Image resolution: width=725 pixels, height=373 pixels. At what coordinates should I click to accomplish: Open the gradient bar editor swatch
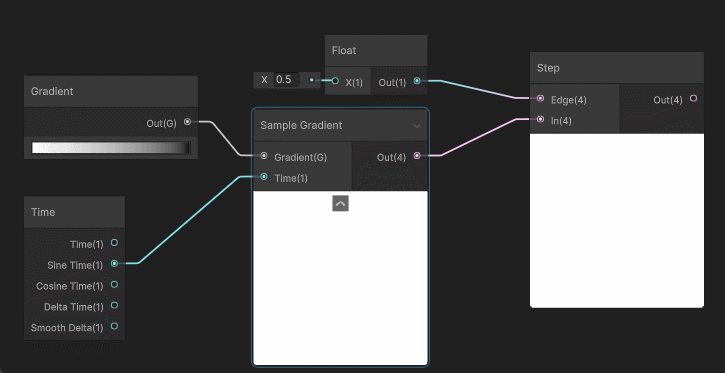111,148
